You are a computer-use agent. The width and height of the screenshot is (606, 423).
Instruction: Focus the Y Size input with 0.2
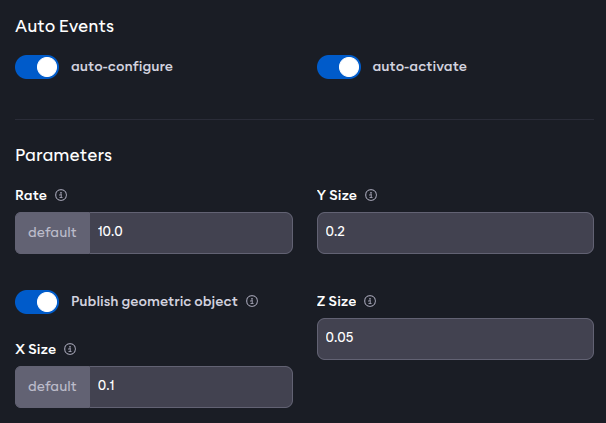coord(455,233)
